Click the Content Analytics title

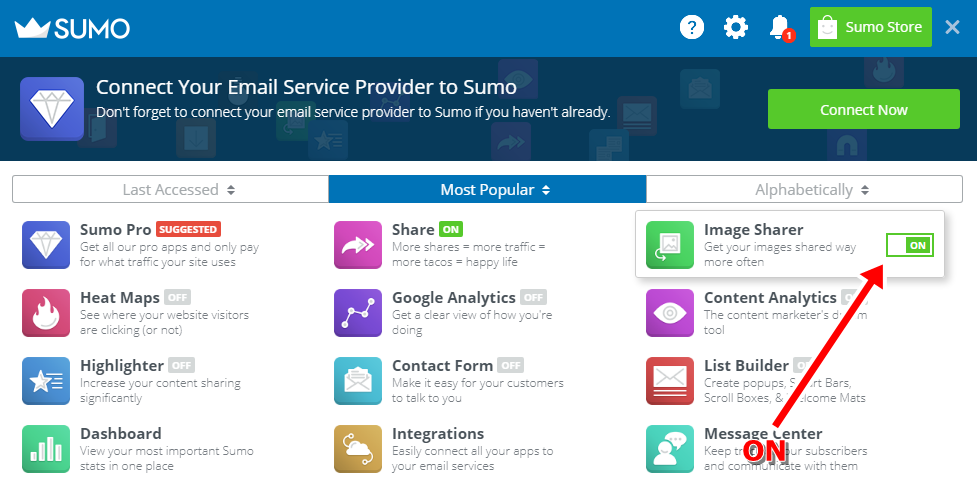pyautogui.click(x=770, y=297)
